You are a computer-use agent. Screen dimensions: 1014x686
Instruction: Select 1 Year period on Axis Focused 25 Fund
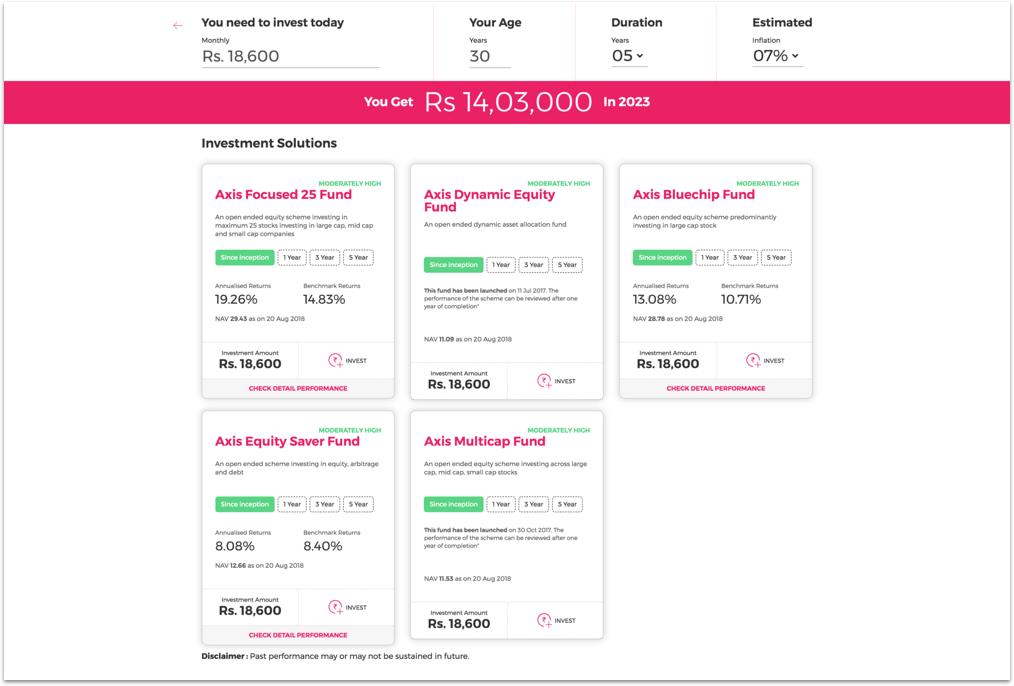coord(292,258)
